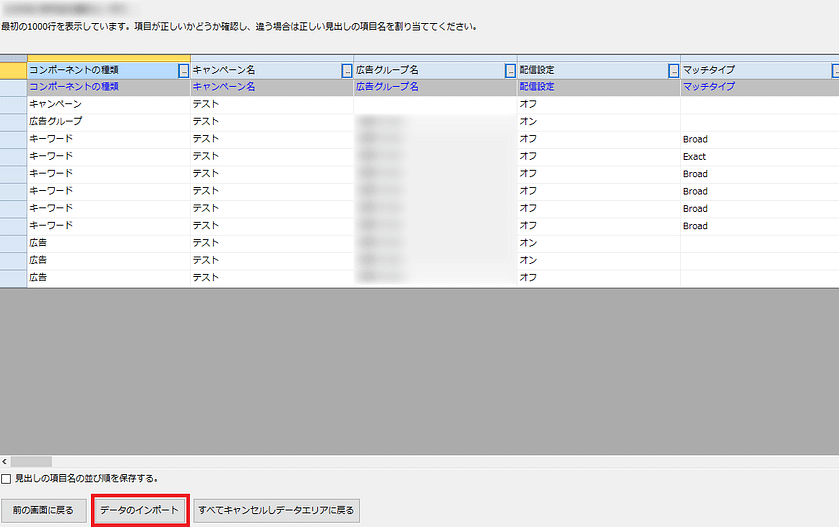The image size is (839, 527).
Task: Select the Exact match type cell
Action: pyautogui.click(x=695, y=156)
